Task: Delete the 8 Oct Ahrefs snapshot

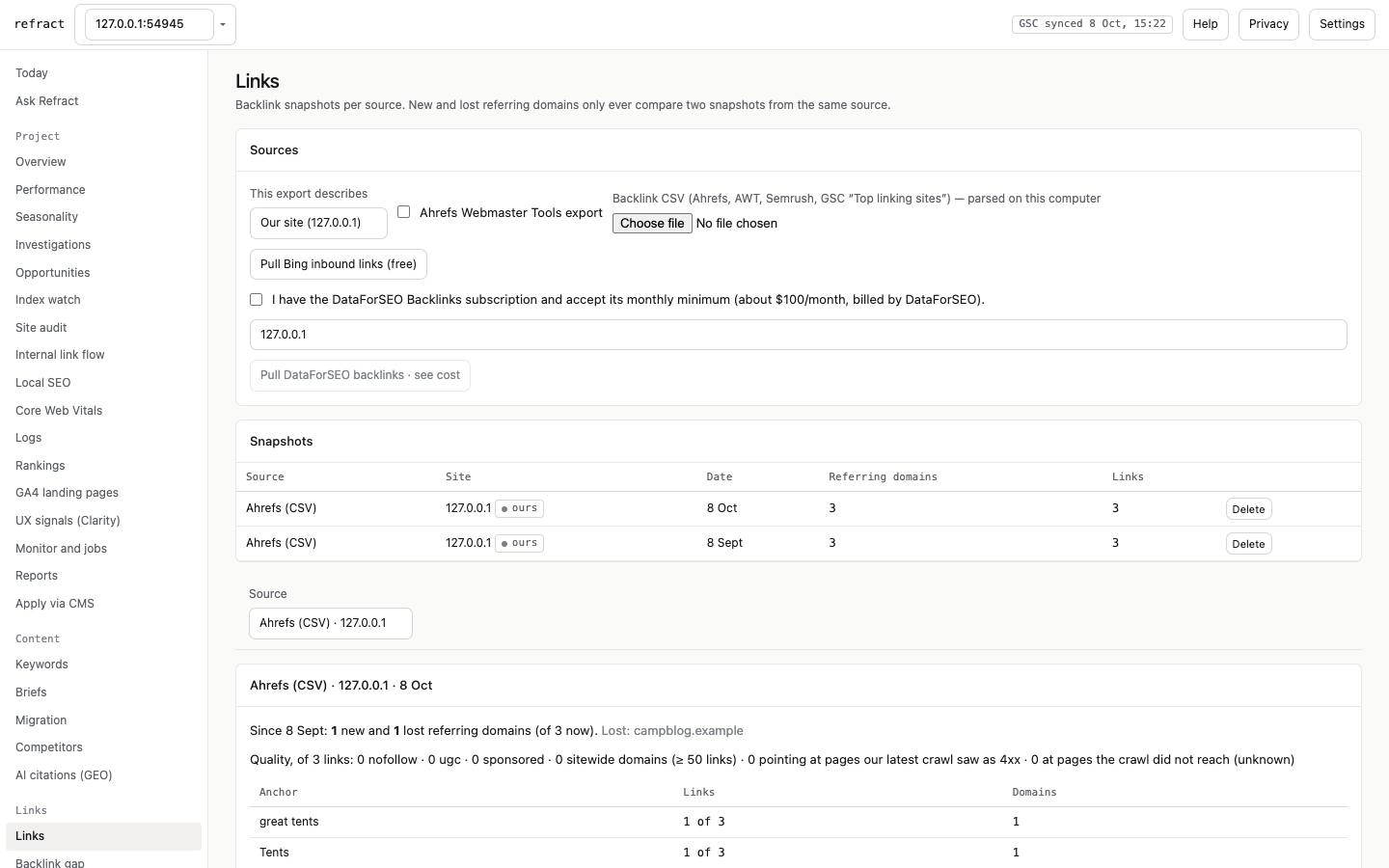Action: point(1248,509)
